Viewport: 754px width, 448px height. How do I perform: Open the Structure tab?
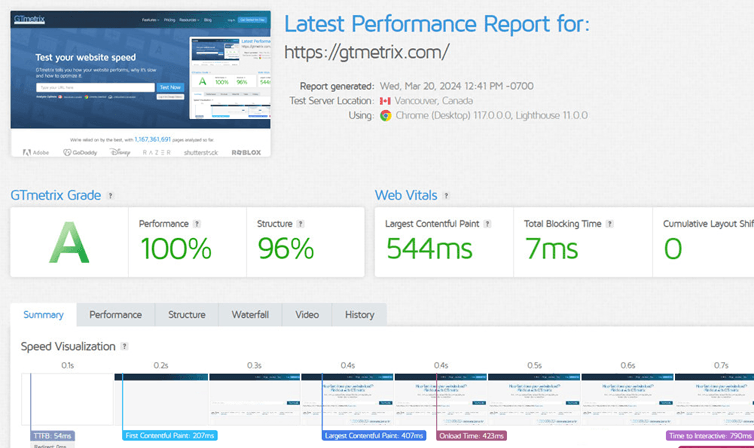pos(187,315)
